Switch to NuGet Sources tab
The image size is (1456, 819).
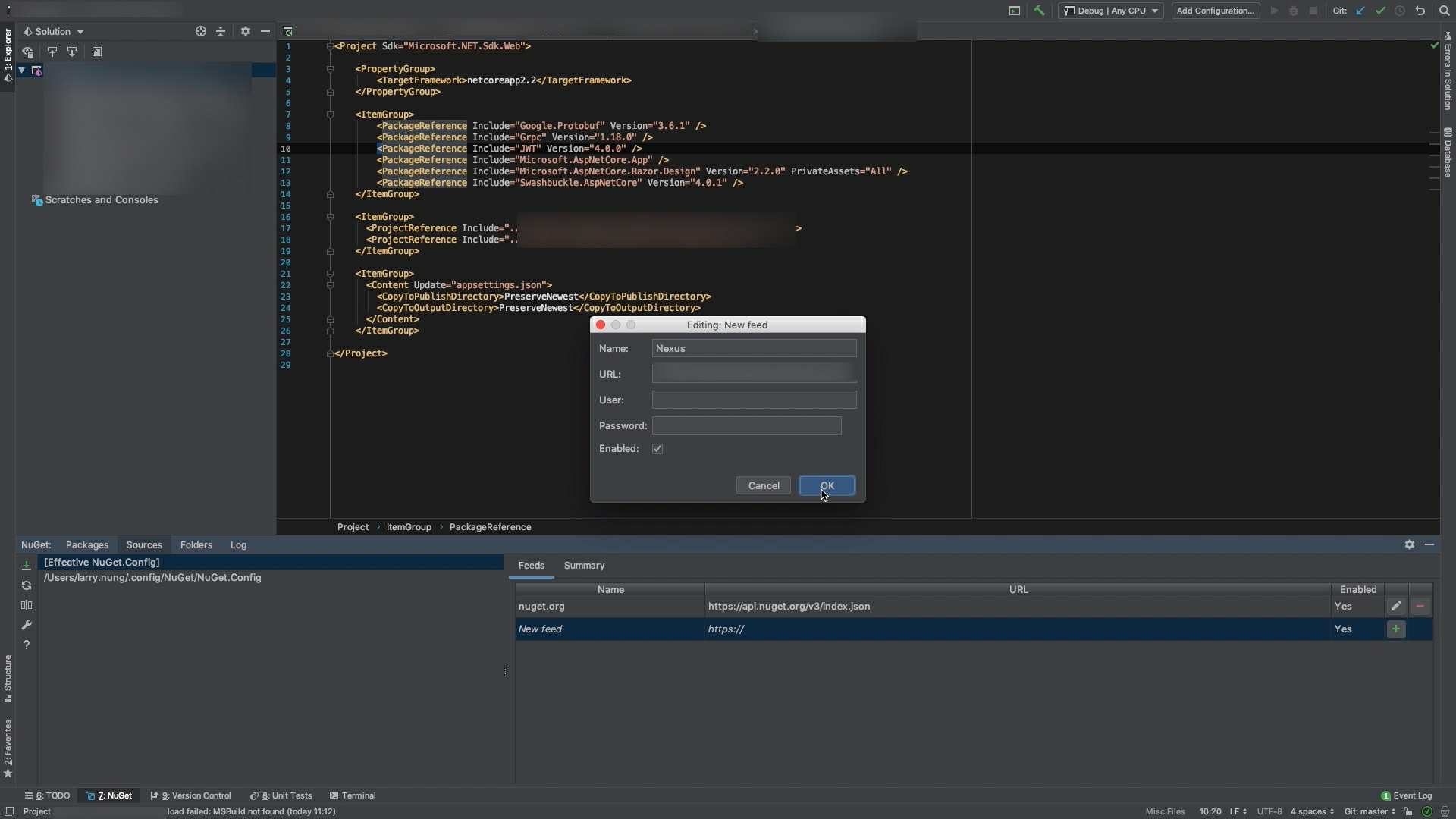(x=144, y=545)
